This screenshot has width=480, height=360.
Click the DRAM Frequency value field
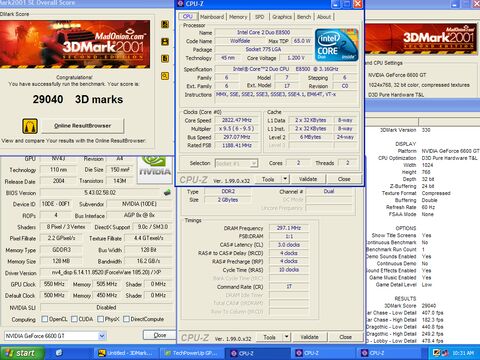[x=289, y=228]
